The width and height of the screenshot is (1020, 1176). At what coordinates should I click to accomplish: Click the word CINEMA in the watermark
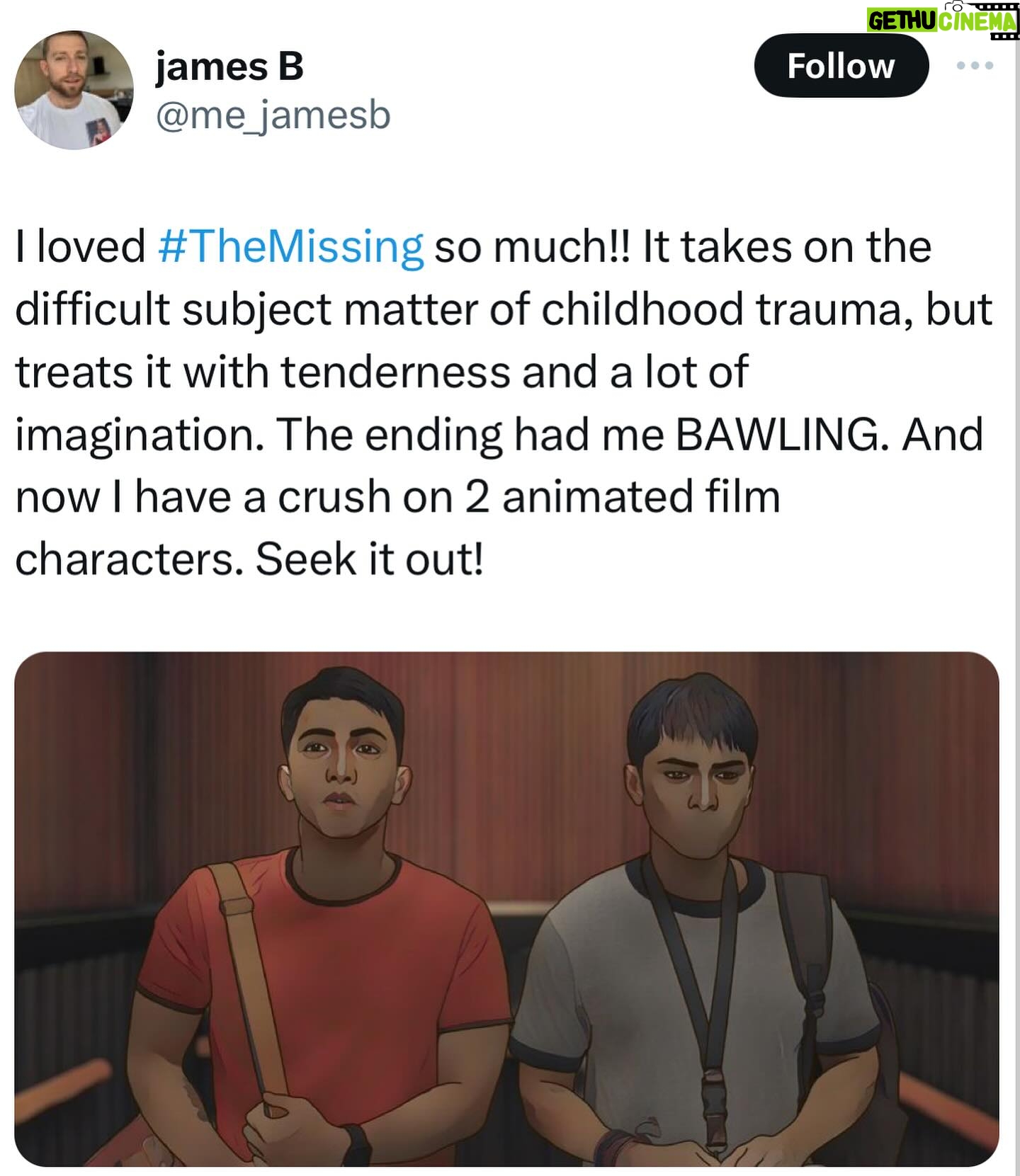(x=977, y=22)
